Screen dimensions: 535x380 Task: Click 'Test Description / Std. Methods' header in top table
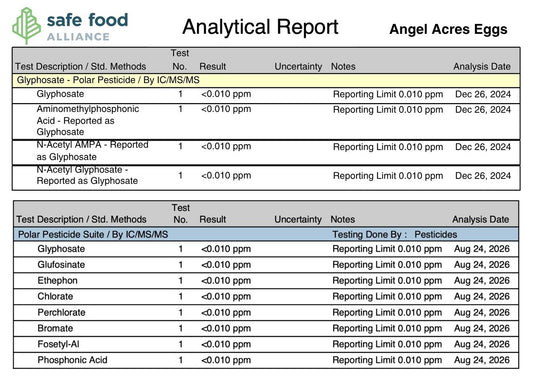81,67
